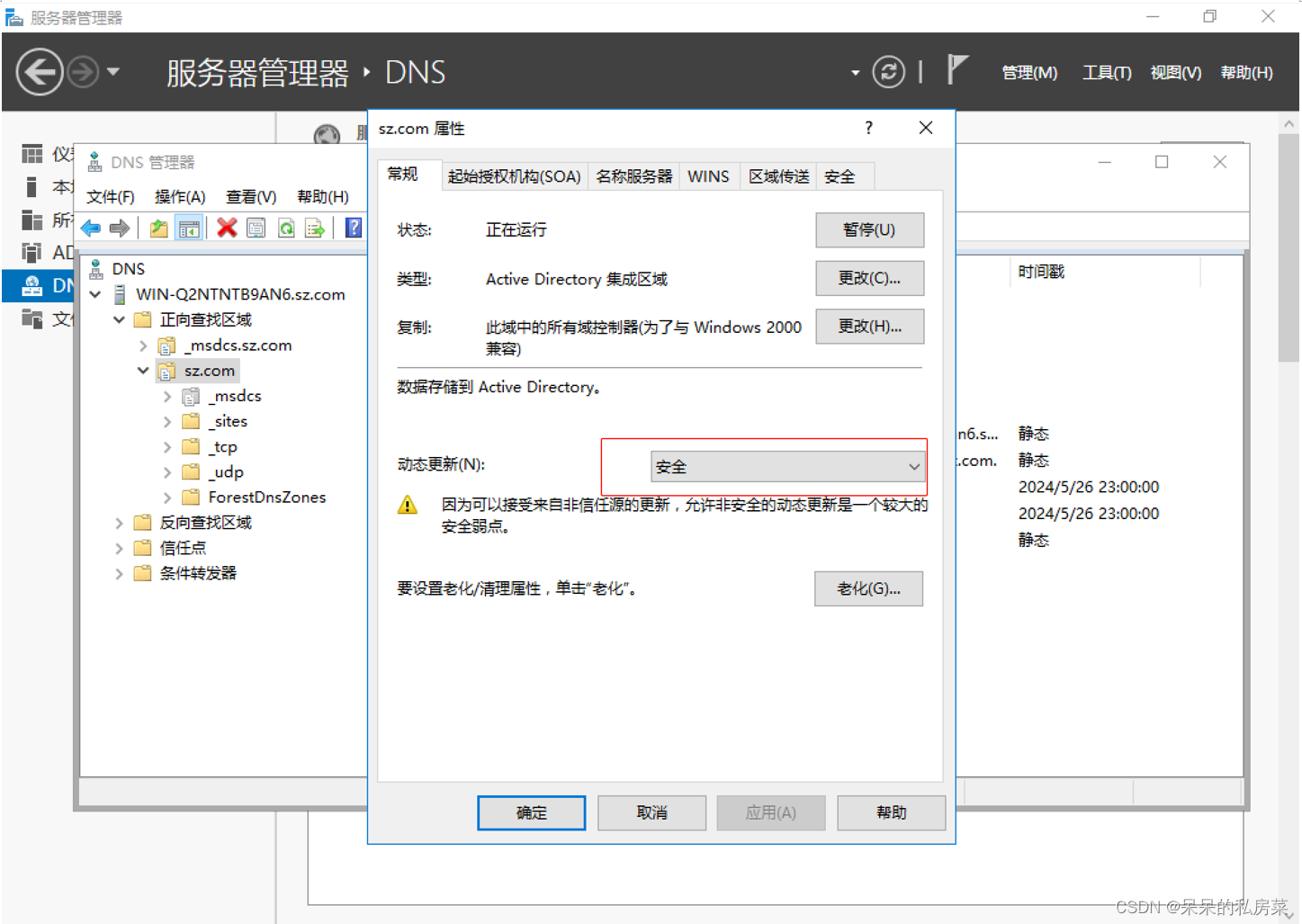Click the Local Server icon in the Server Manager sidebar
The height and width of the screenshot is (924, 1302).
coord(32,187)
